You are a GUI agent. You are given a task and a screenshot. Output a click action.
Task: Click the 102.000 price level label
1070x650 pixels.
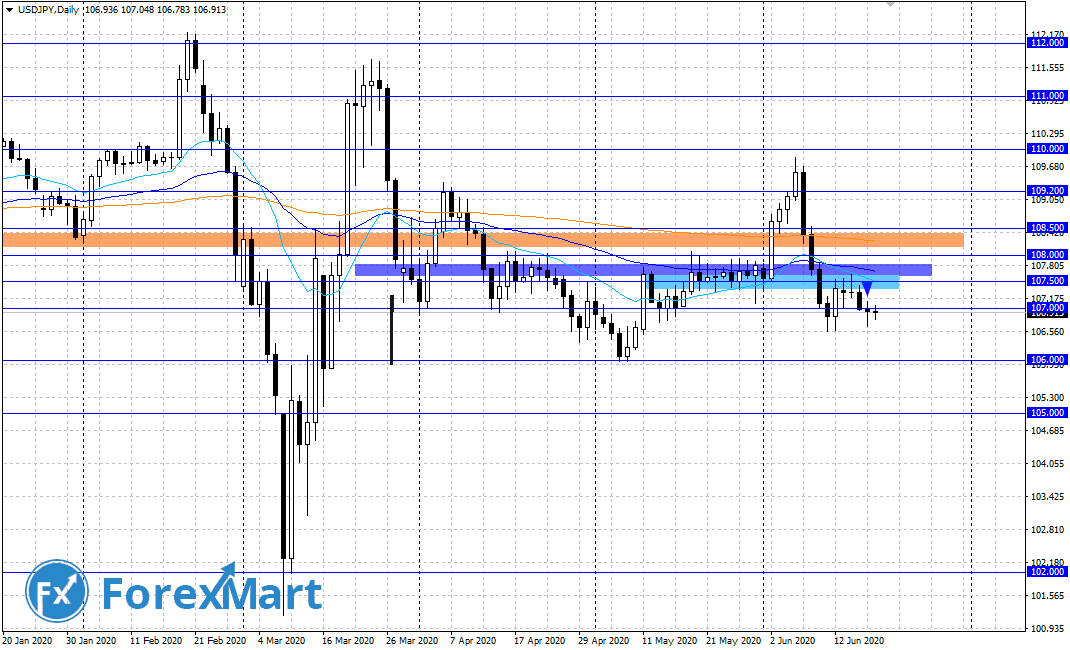point(1046,573)
